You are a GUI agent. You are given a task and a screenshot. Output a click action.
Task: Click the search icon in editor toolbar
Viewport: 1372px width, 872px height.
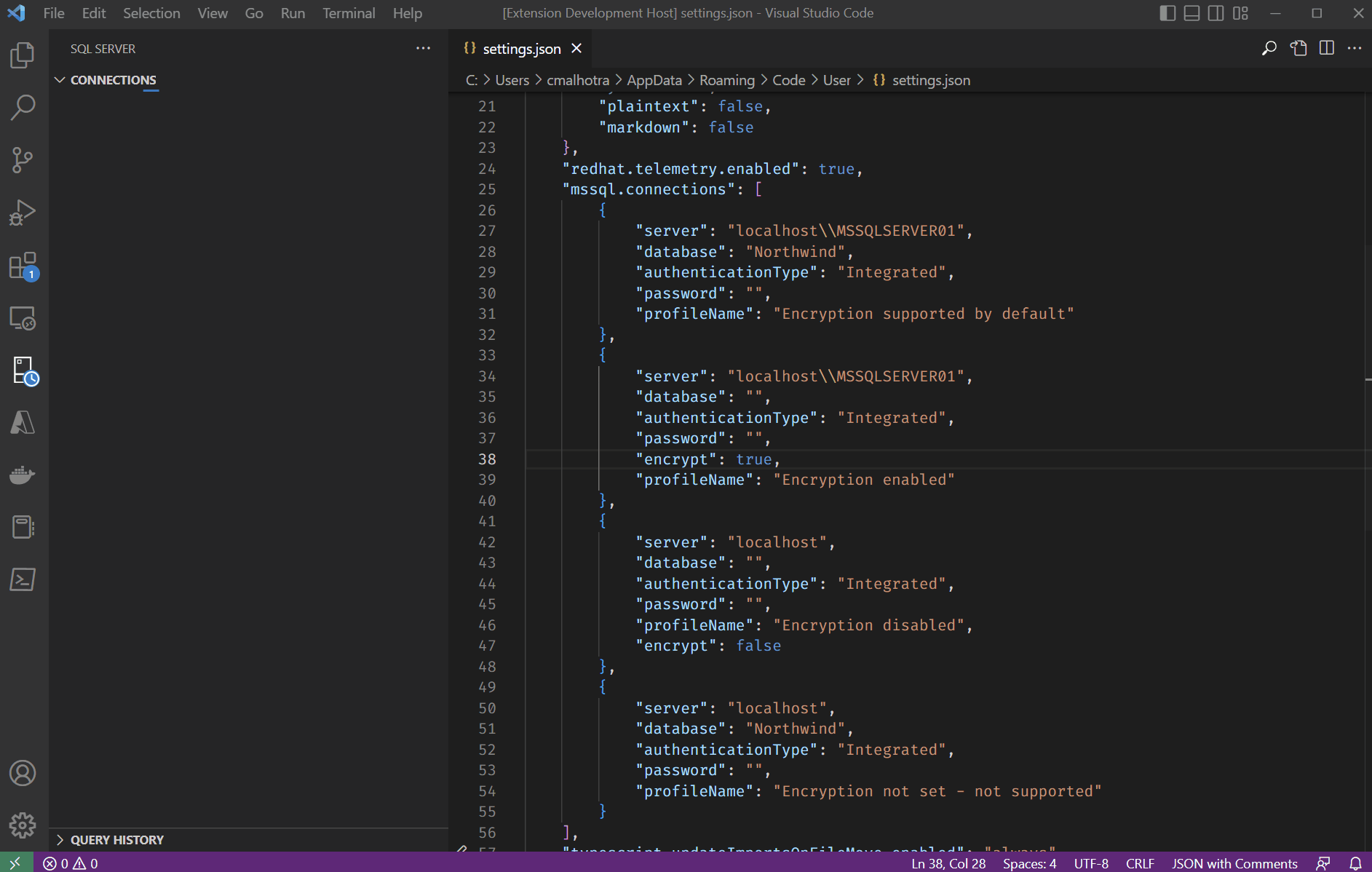tap(1269, 48)
